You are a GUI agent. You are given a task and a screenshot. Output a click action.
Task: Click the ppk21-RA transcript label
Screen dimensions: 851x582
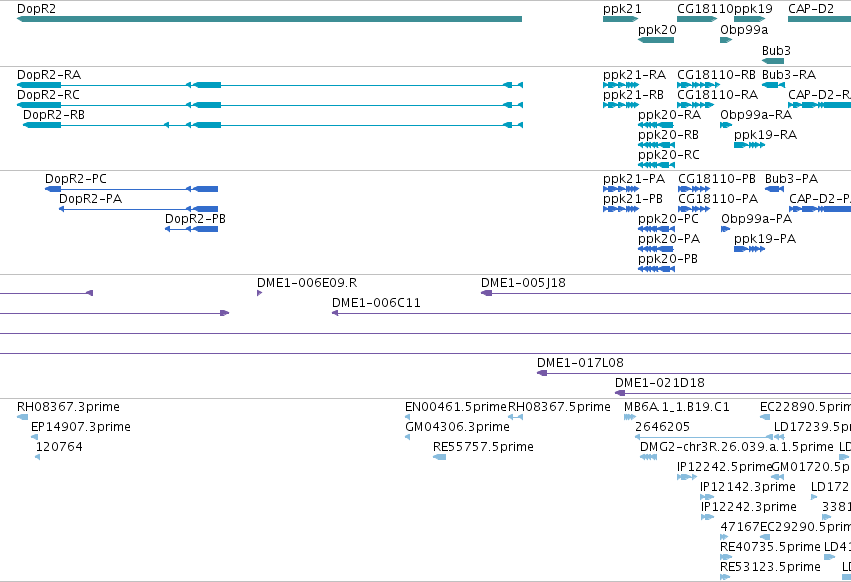click(634, 74)
